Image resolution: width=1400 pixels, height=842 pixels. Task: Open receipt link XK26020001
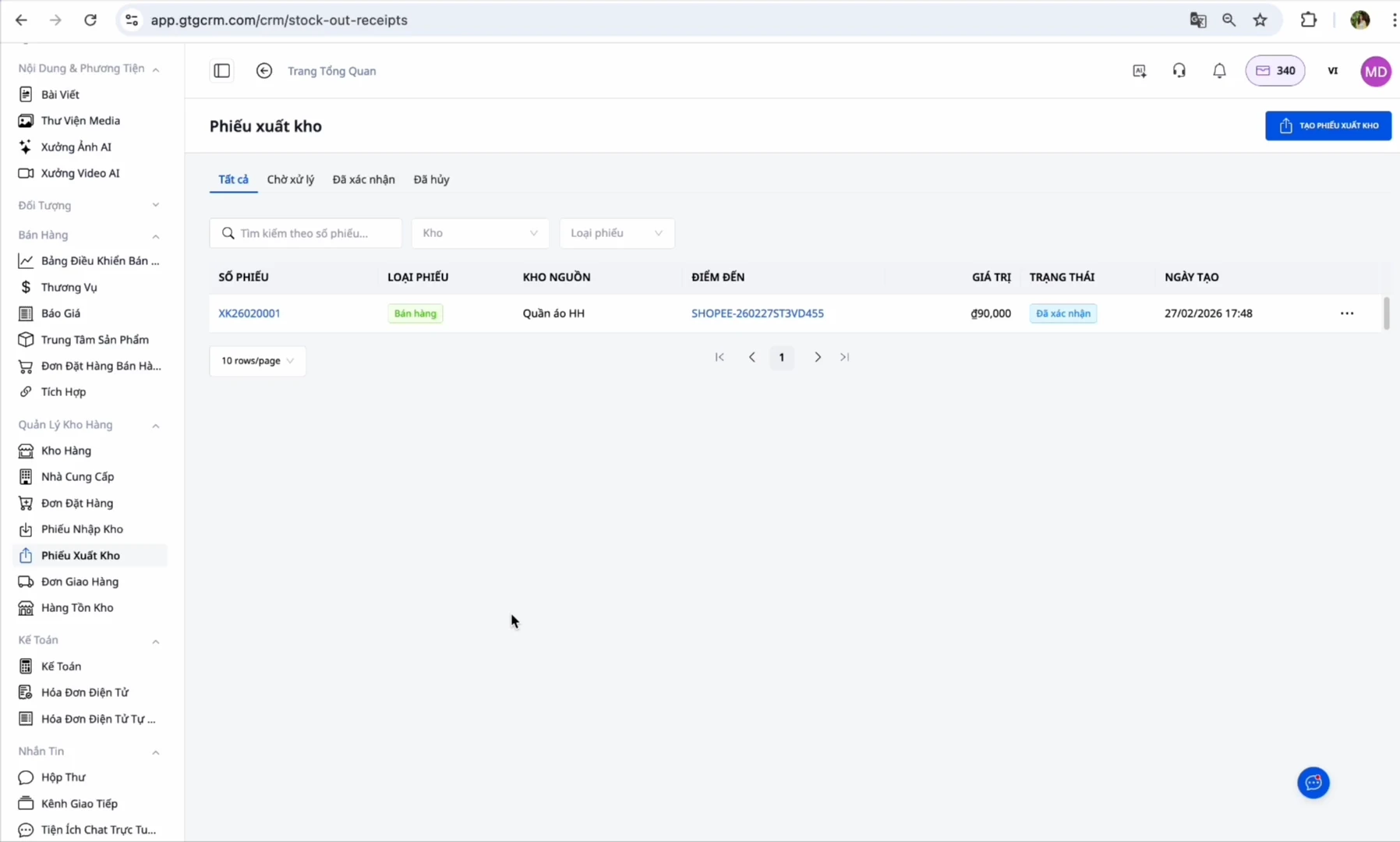(249, 313)
